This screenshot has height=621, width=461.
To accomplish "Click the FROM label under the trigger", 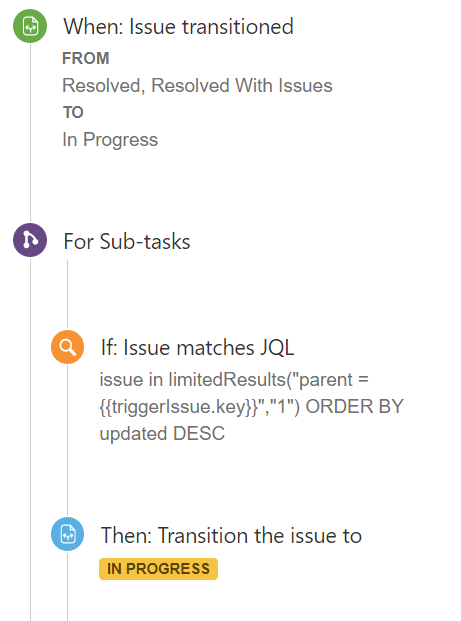I will coord(86,58).
